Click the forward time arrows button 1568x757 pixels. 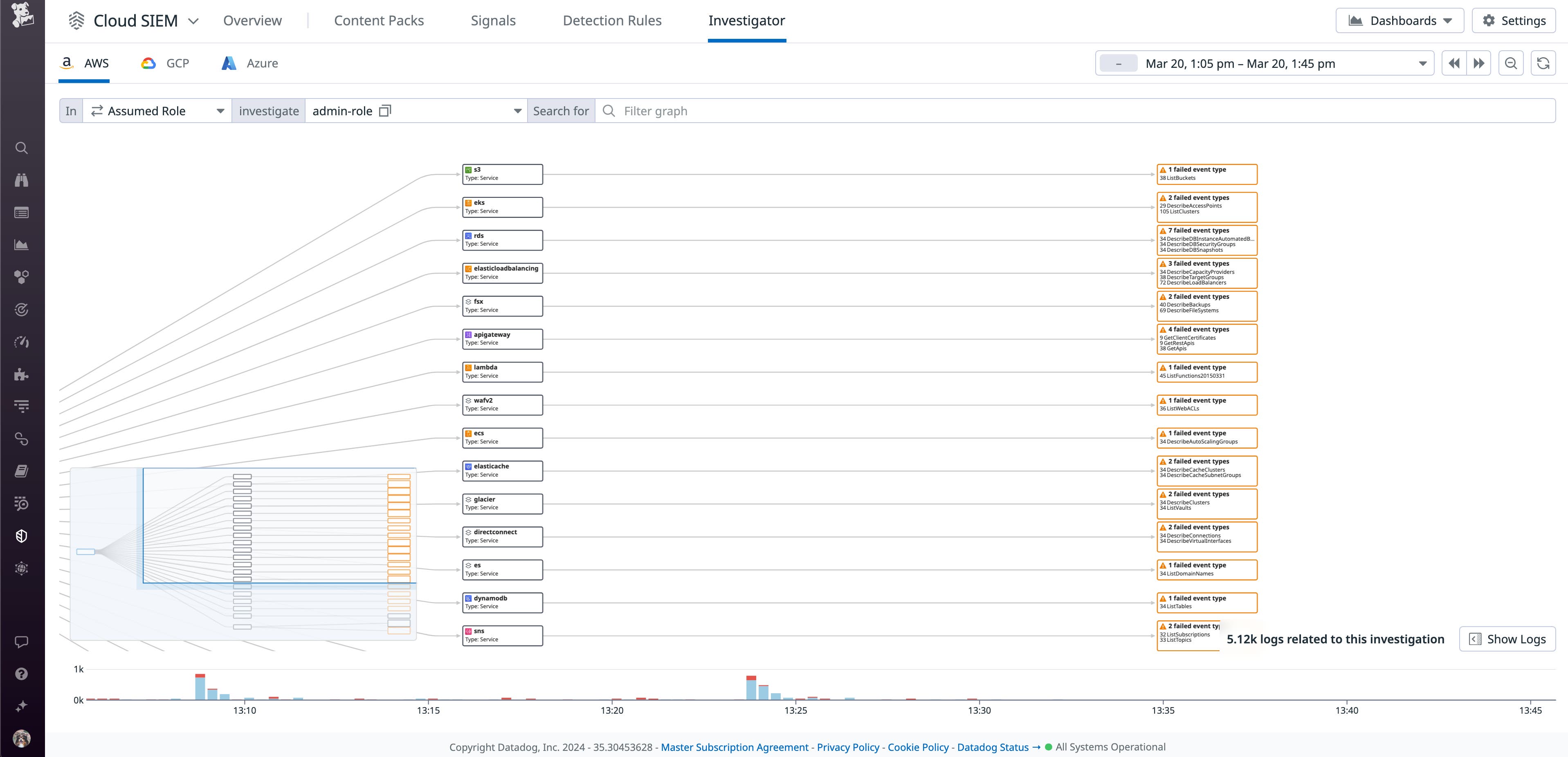1479,63
